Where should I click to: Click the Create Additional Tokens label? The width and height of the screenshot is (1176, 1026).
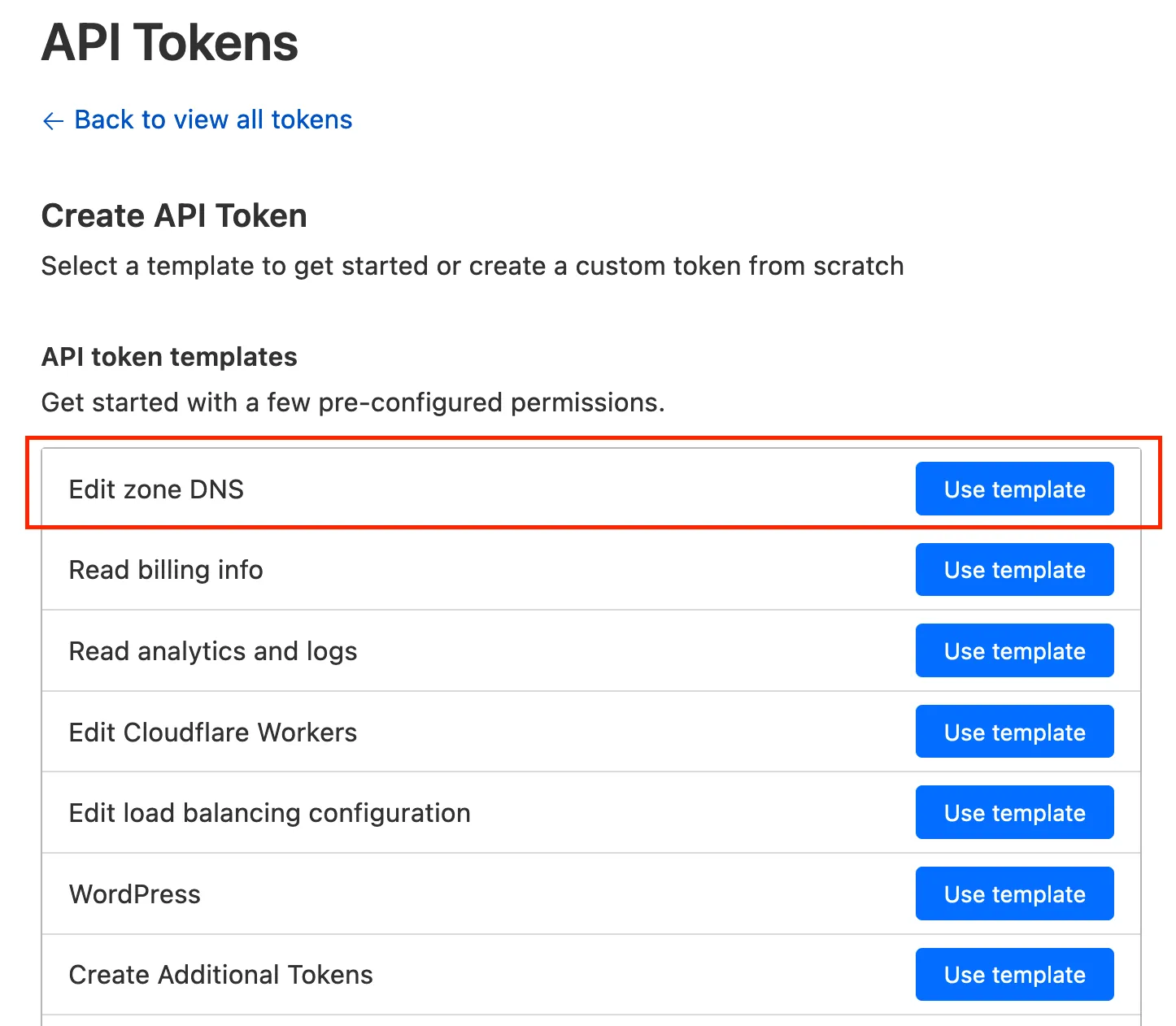(x=220, y=975)
